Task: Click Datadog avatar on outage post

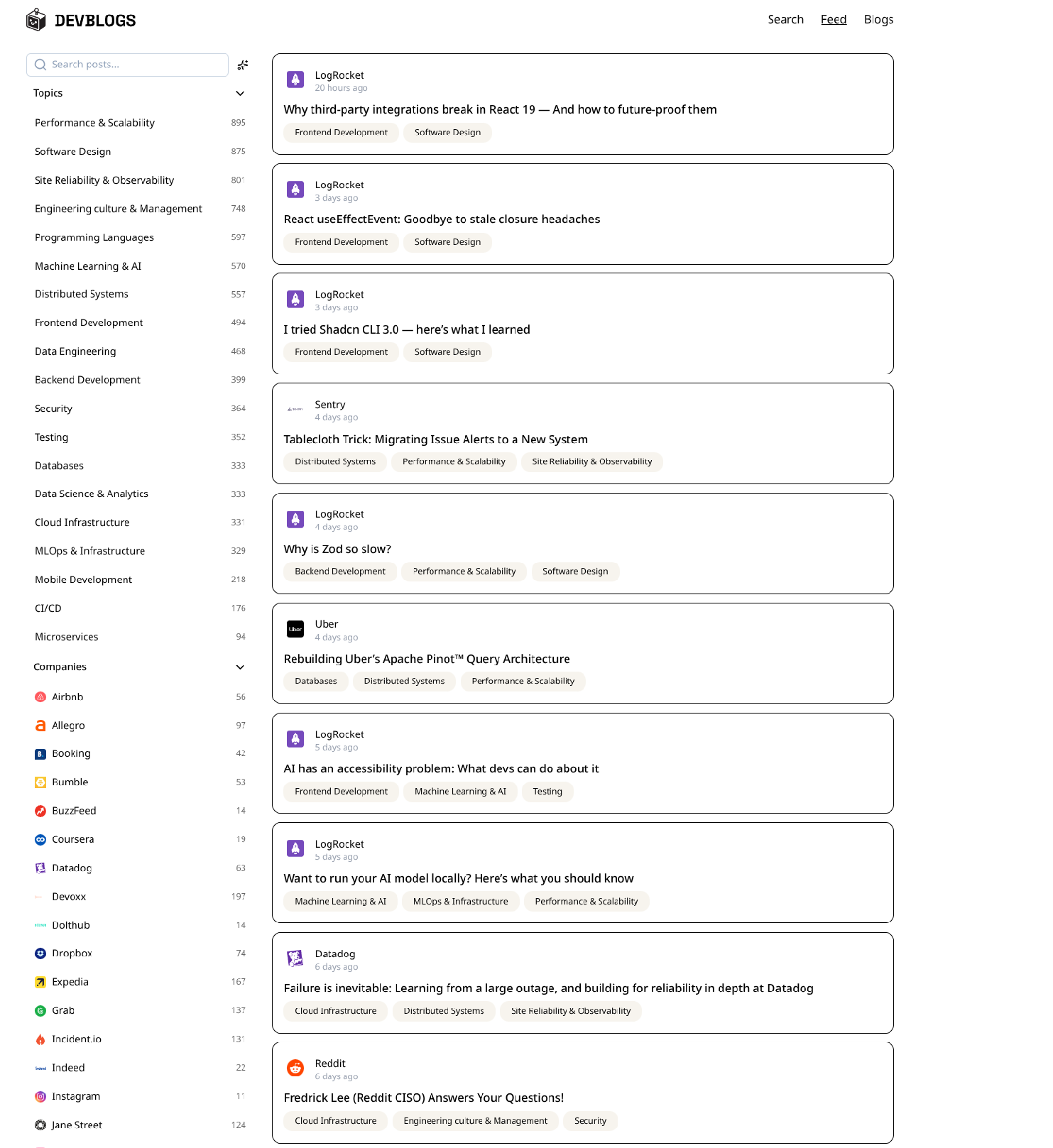Action: tap(295, 958)
